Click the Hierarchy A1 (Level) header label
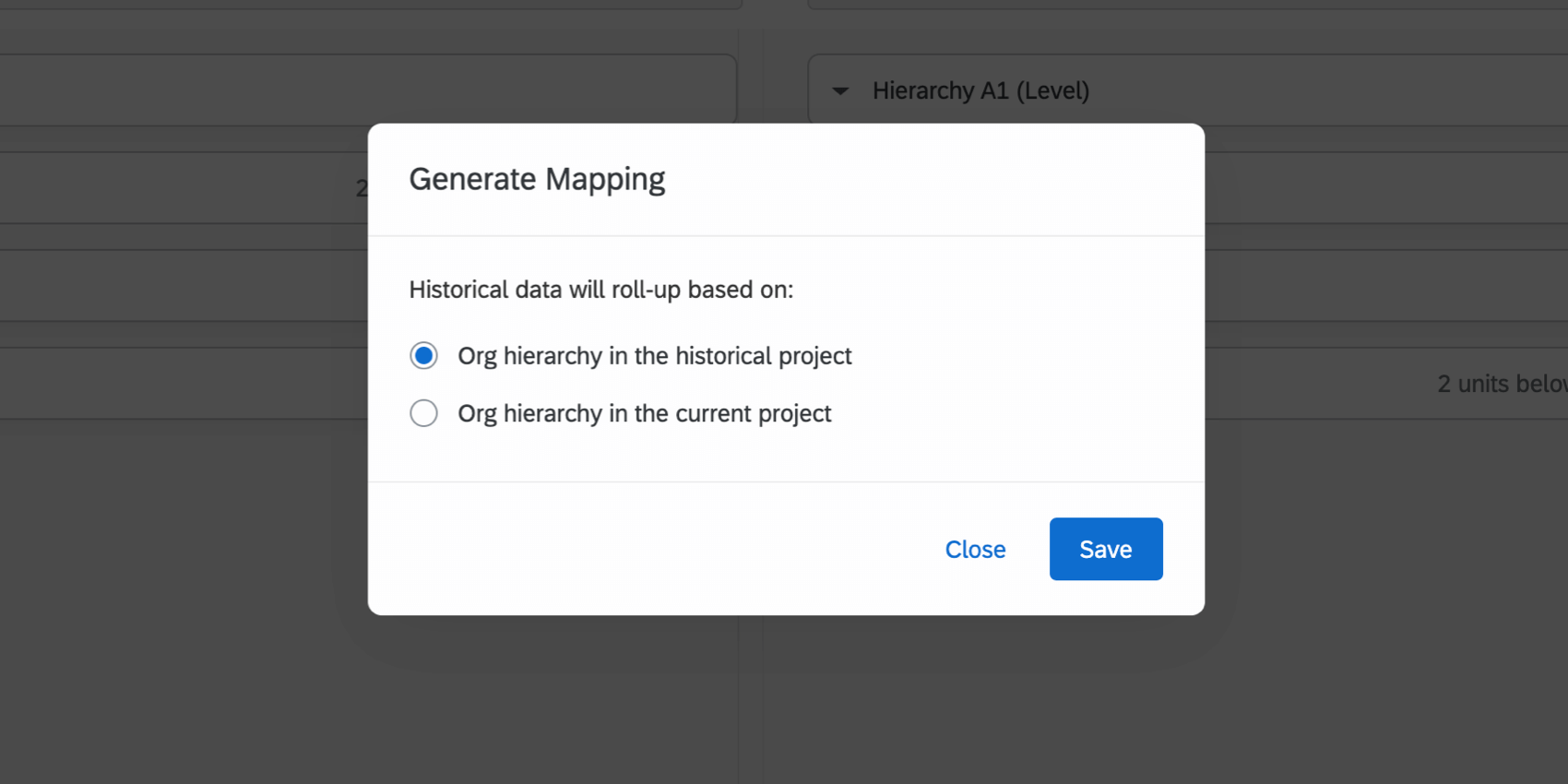The width and height of the screenshot is (1568, 784). coord(980,91)
